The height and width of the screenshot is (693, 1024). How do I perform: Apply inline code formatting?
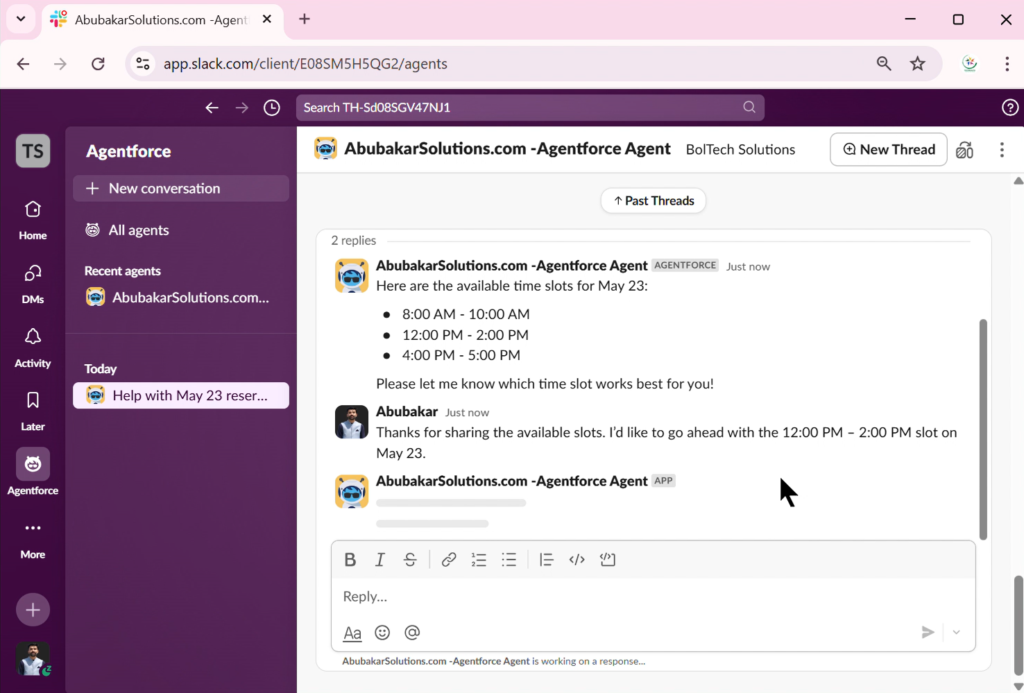(x=577, y=560)
